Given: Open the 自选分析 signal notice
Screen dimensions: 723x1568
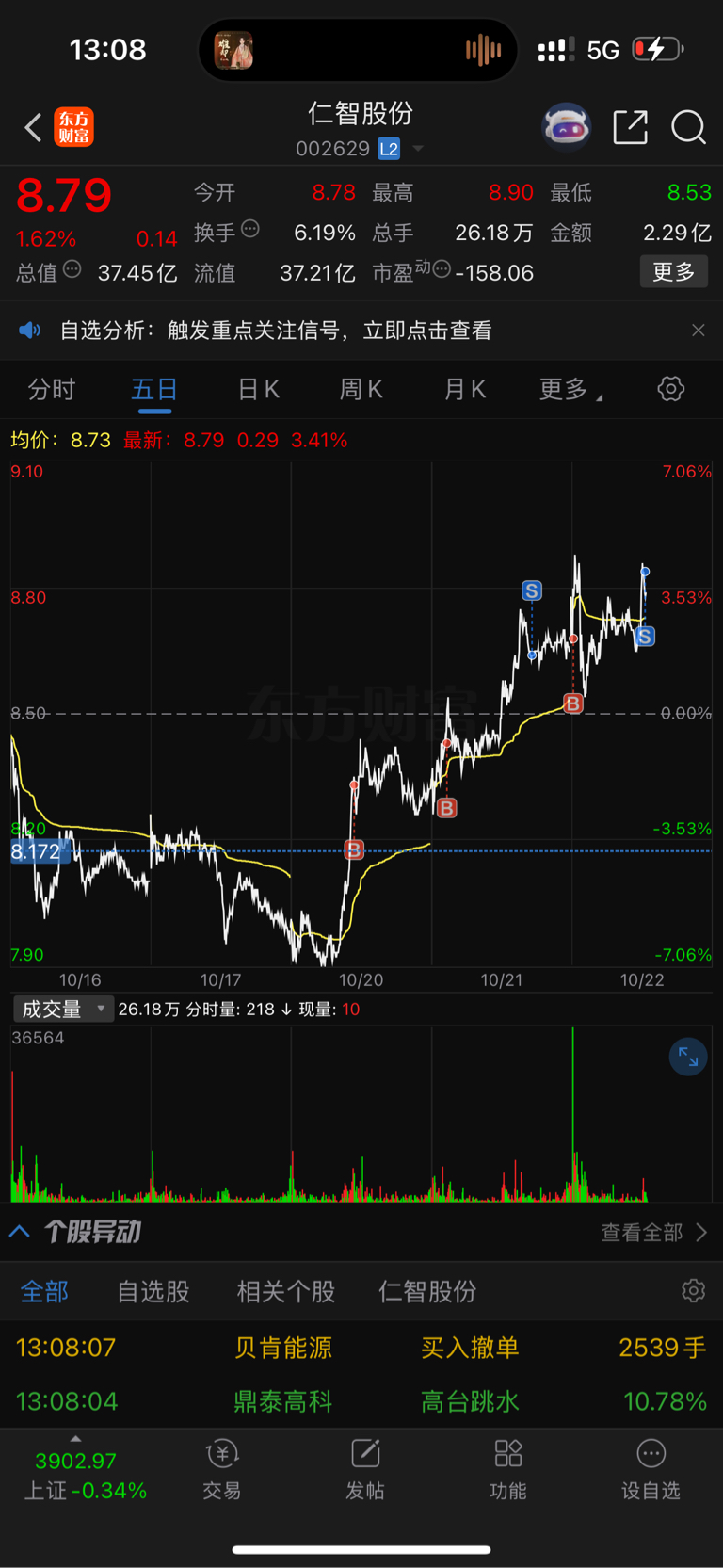Looking at the screenshot, I should coord(276,331).
